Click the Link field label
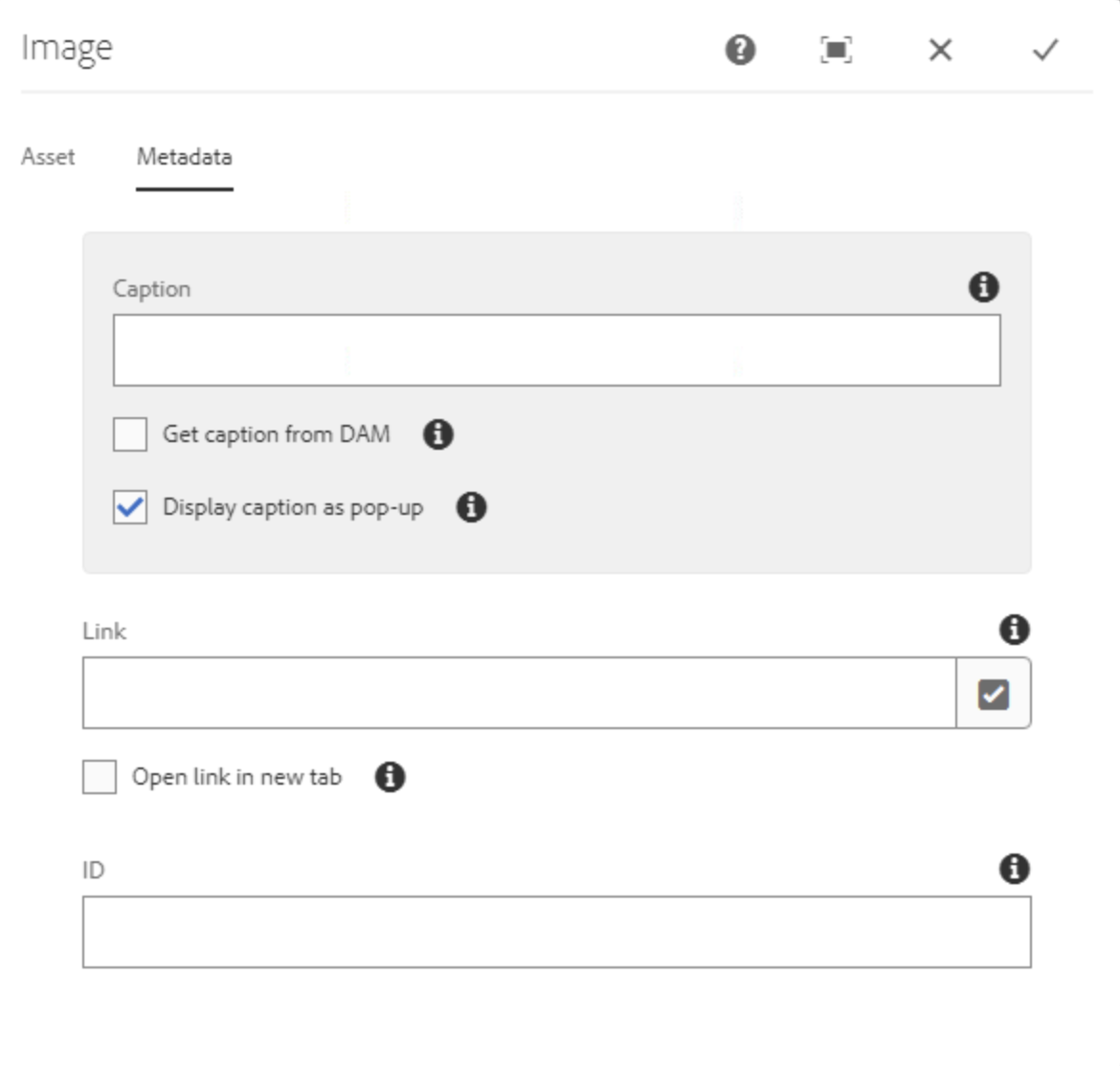 click(x=104, y=632)
